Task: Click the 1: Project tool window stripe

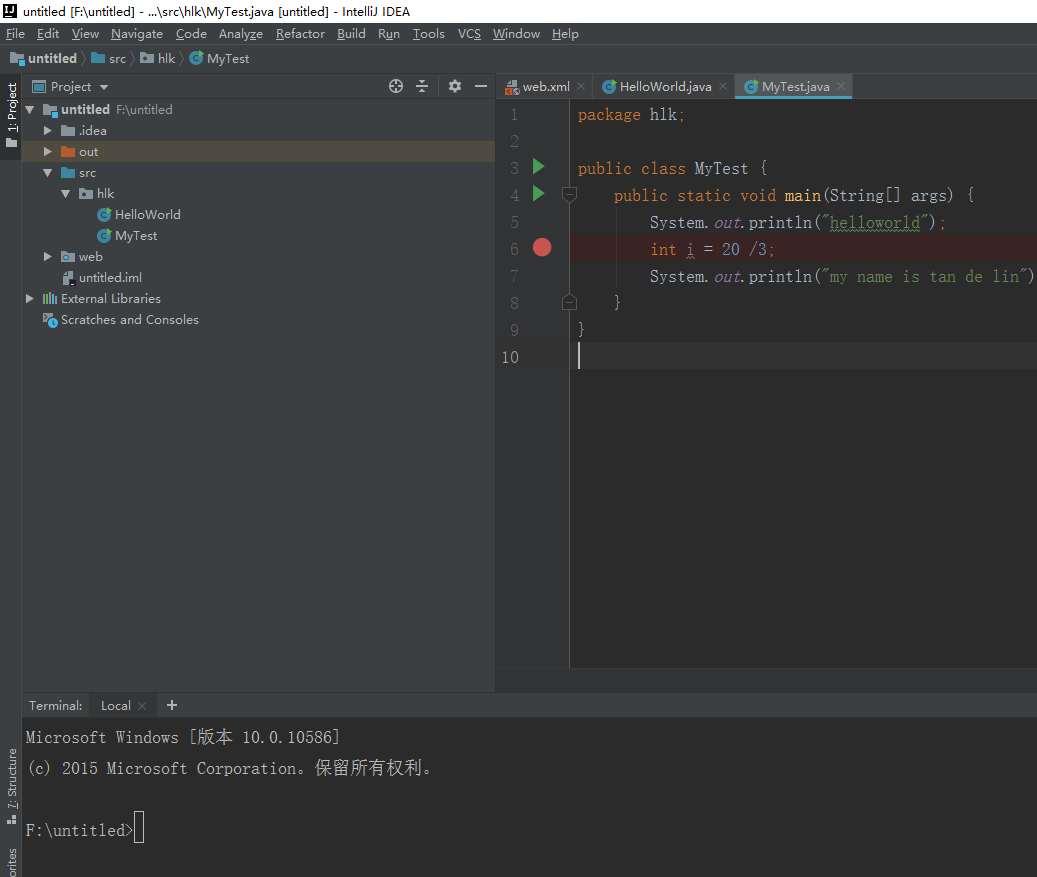Action: [x=10, y=105]
